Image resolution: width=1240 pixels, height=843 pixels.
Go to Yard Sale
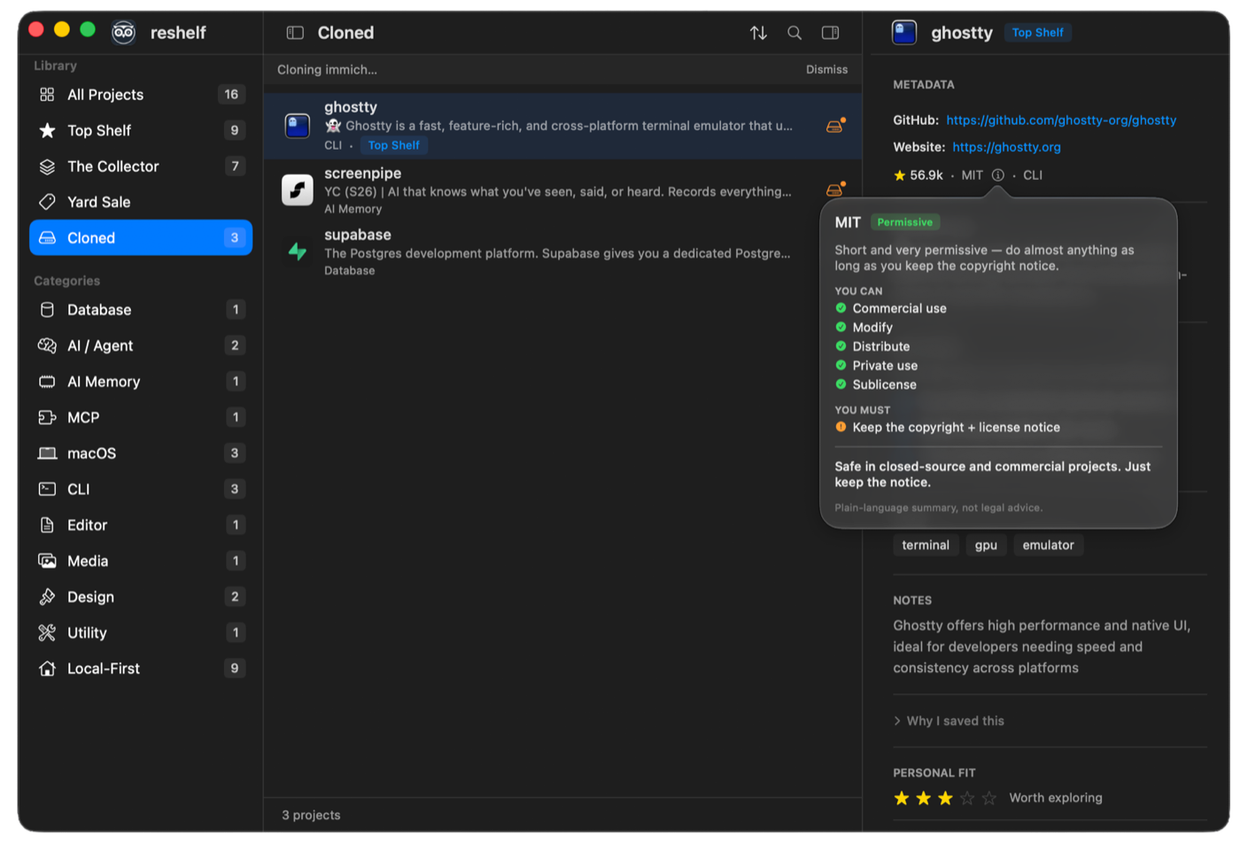point(141,202)
